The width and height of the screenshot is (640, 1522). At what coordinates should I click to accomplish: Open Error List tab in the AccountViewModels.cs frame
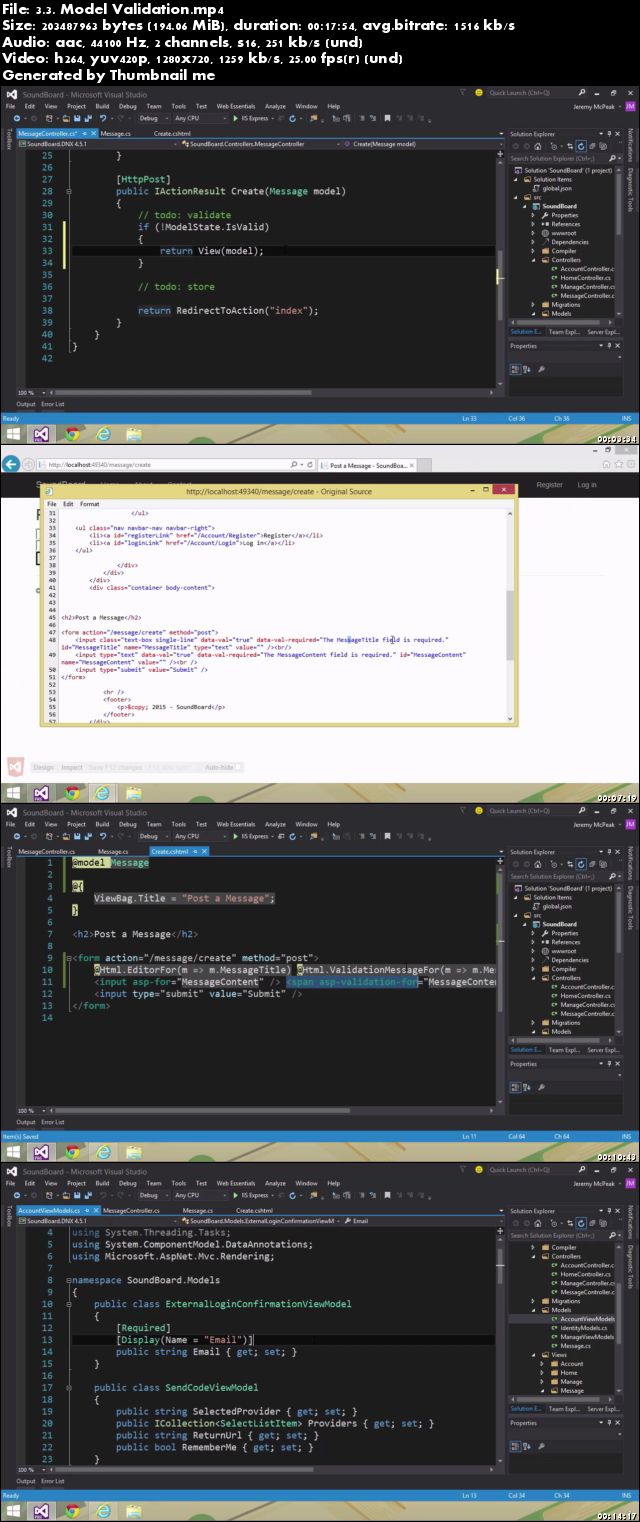[53, 1482]
